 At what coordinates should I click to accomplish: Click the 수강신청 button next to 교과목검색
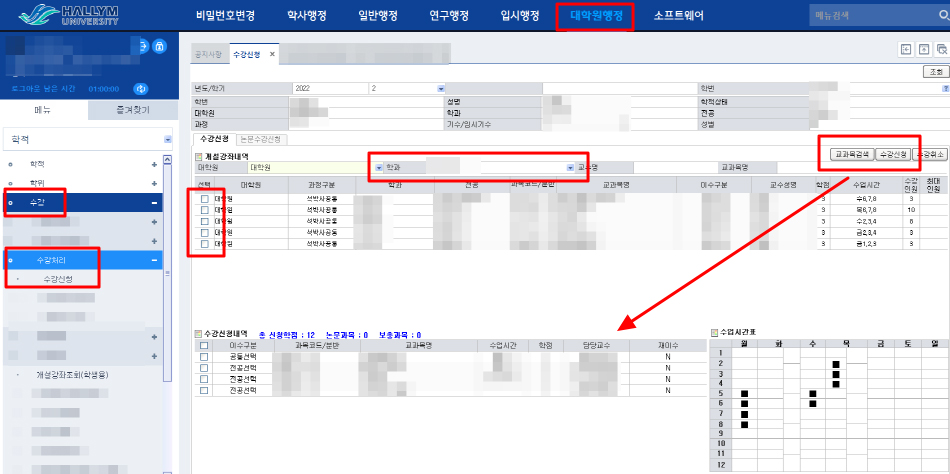tap(892, 154)
